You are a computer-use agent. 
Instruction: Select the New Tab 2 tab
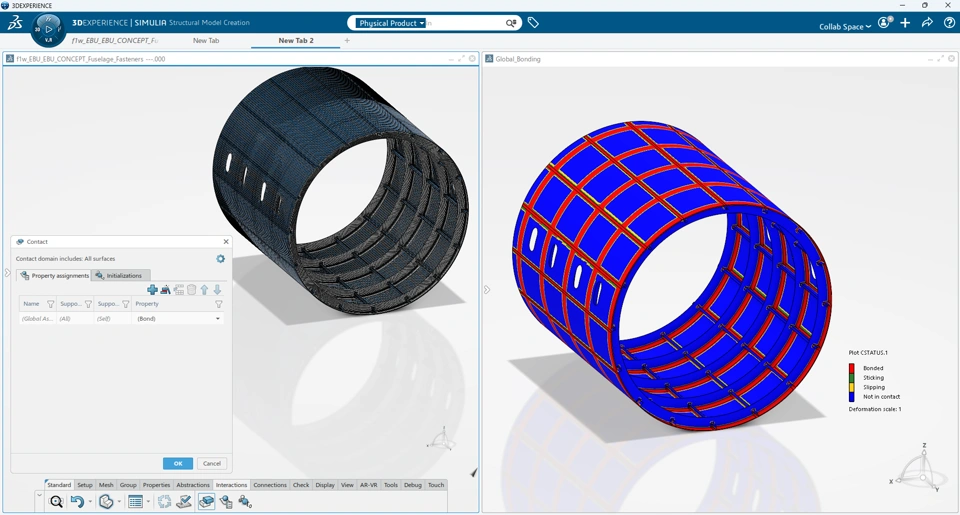coord(296,40)
